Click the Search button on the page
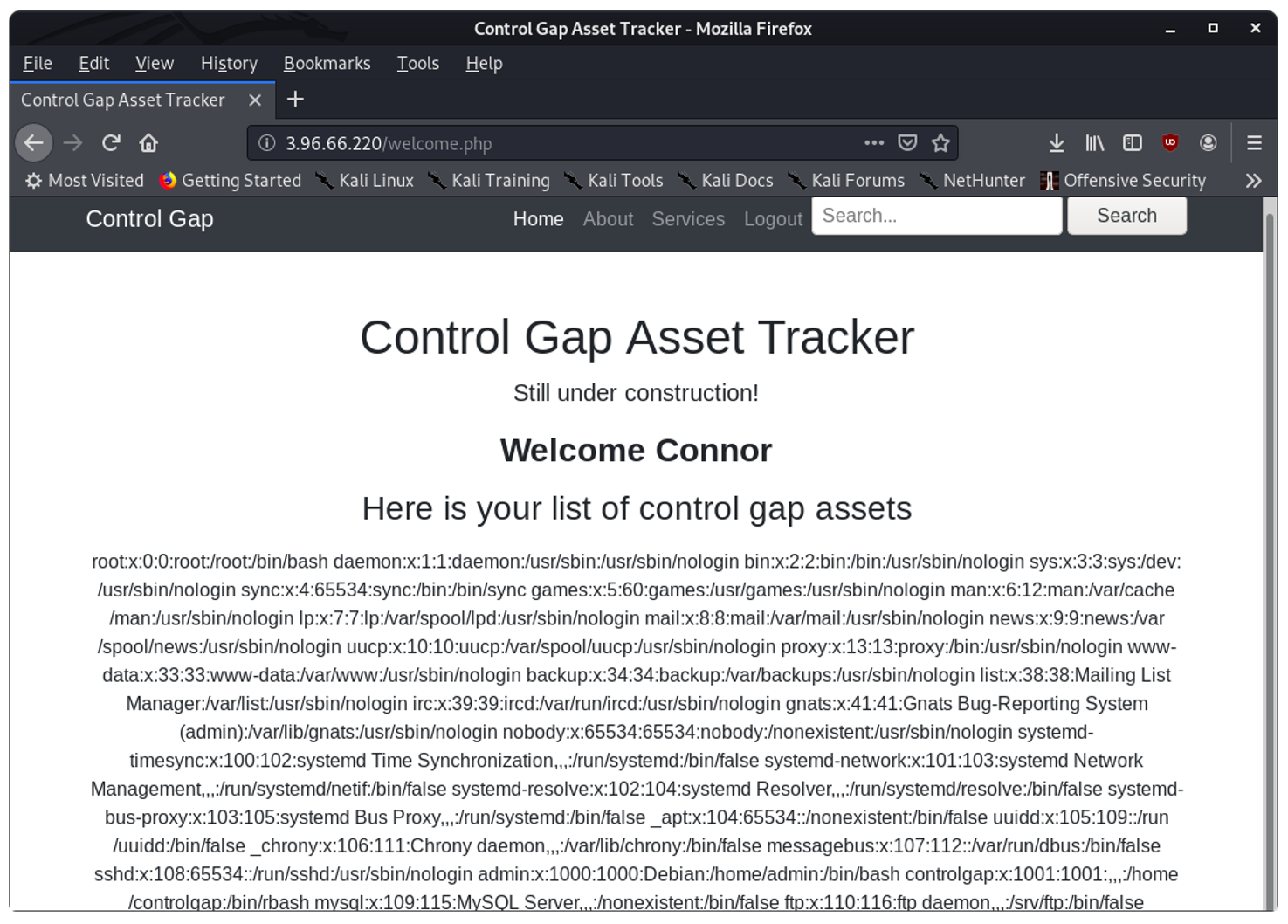Image resolution: width=1288 pixels, height=924 pixels. [1126, 215]
